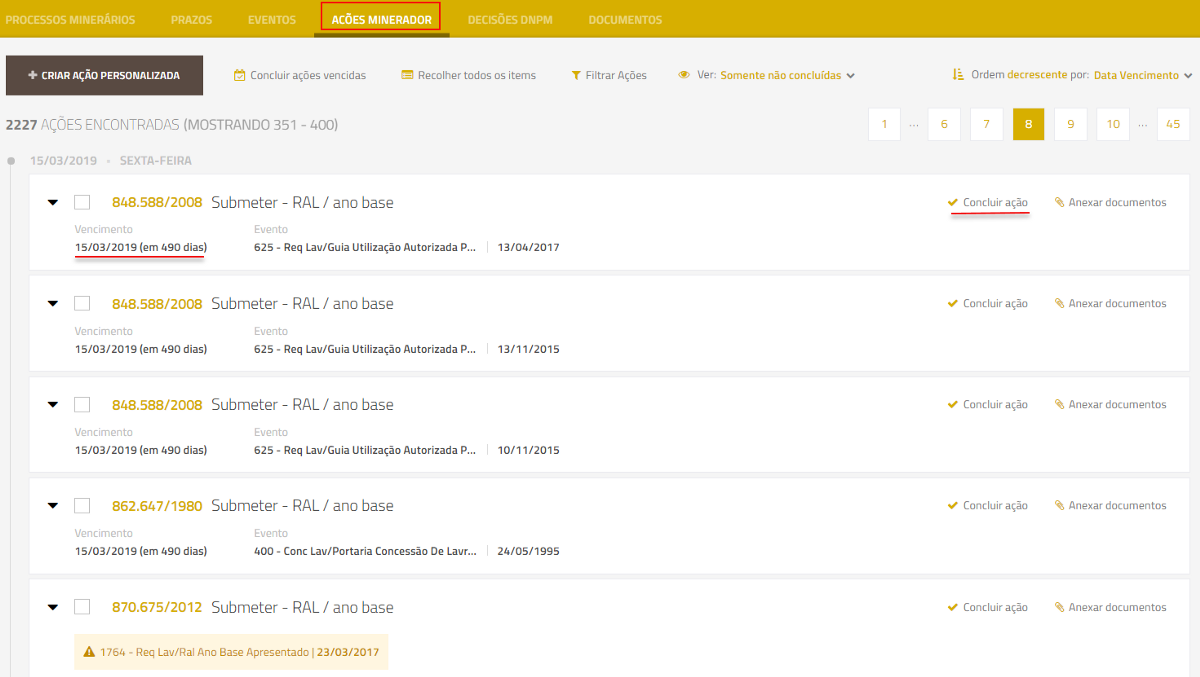
Task: Click the '1764 - Req Lav/Ral Ano Base Apresentado' notice
Action: [231, 652]
